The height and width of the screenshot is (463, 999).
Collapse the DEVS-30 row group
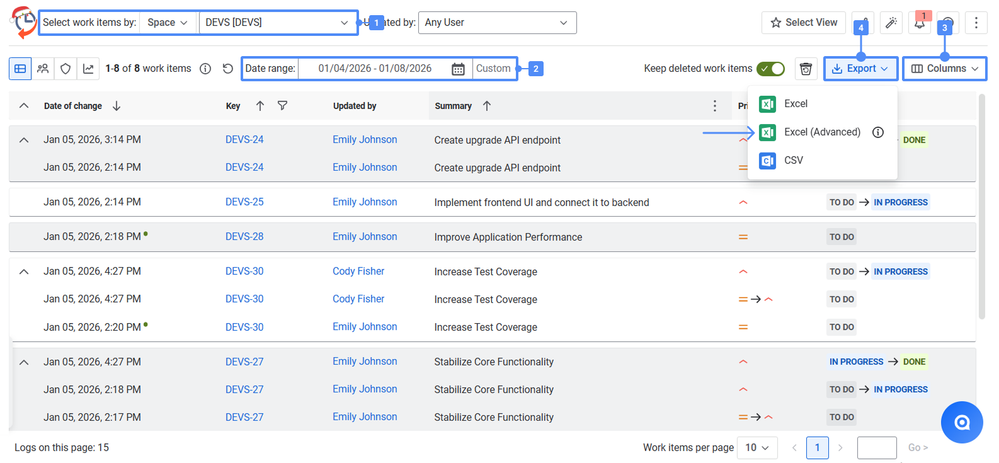24,272
